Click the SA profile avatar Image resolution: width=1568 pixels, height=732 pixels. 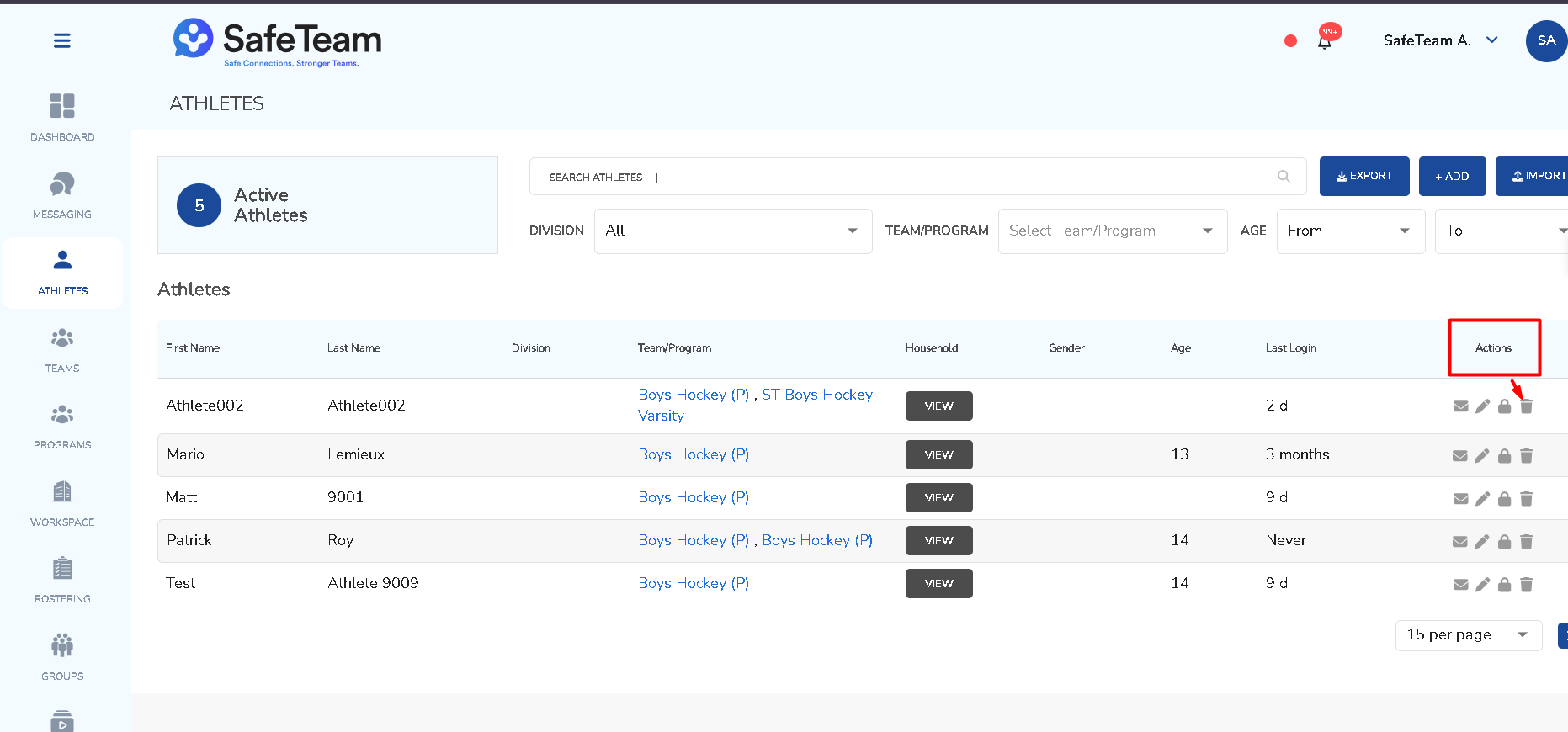point(1546,40)
